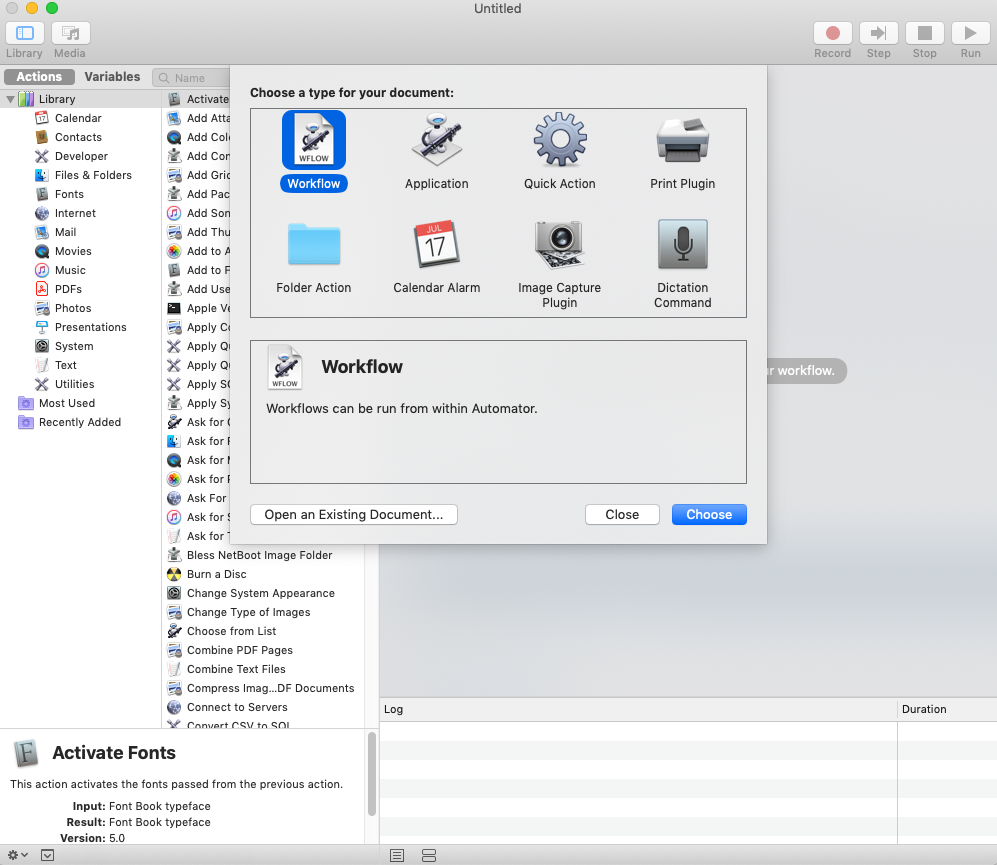The height and width of the screenshot is (865, 997).
Task: Select Calendar in the library list
Action: 78,118
